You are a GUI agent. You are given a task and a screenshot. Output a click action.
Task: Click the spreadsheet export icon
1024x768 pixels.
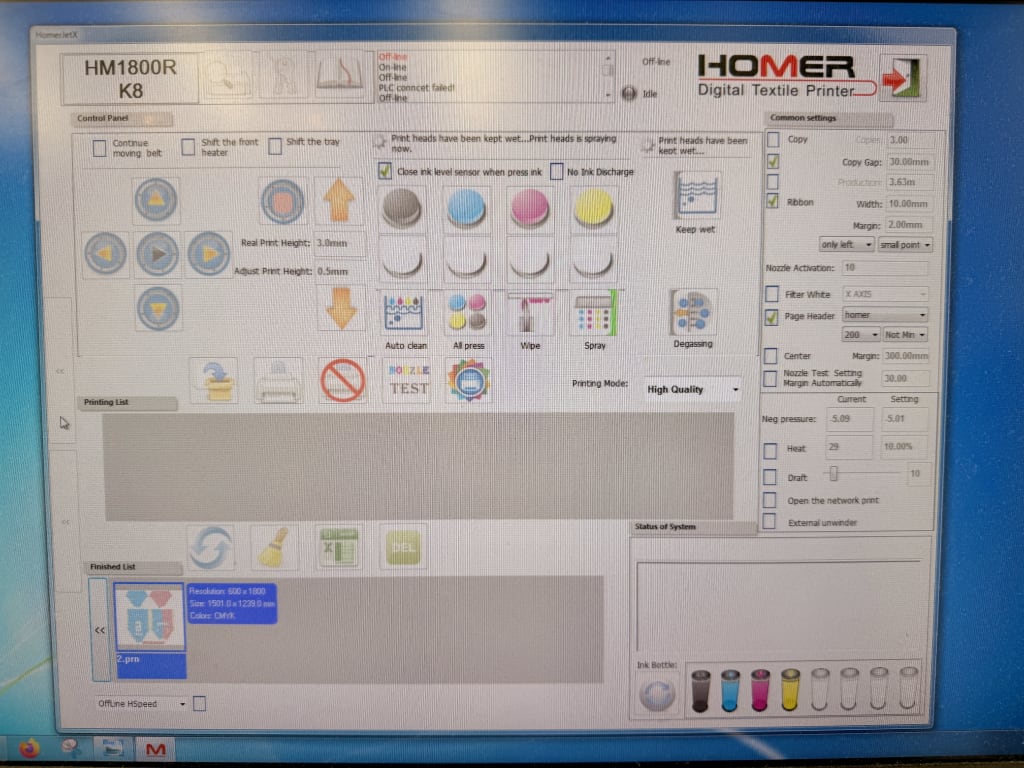coord(338,547)
